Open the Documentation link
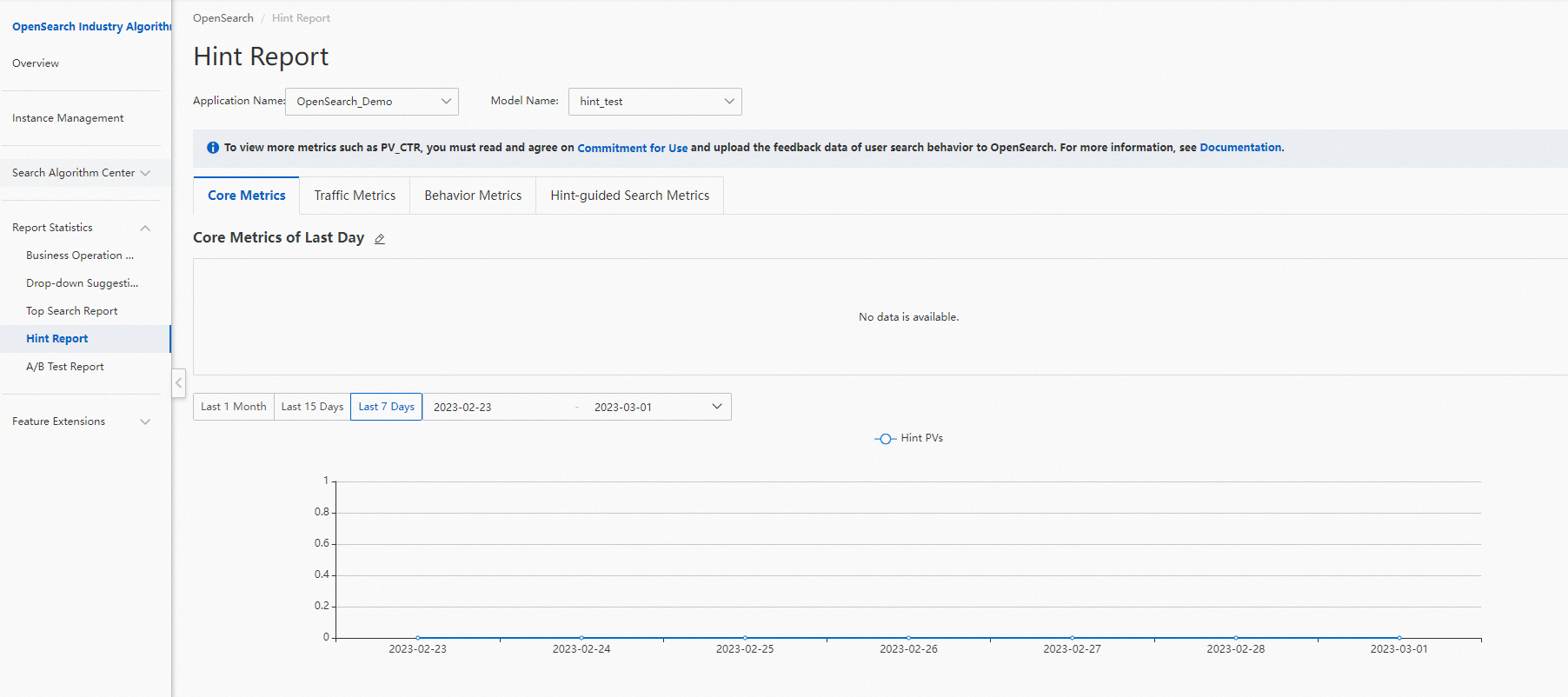The image size is (1568, 697). [x=1240, y=148]
